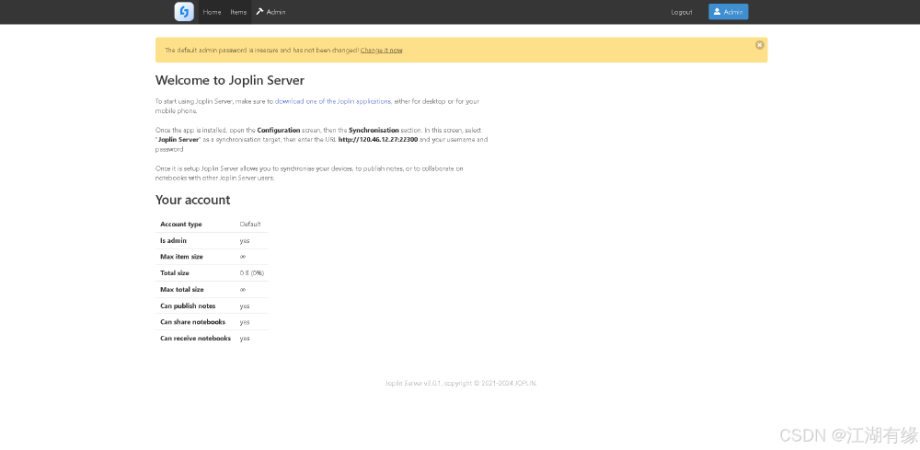Click the Logout link
Screen dimensions: 920x450
pos(681,12)
